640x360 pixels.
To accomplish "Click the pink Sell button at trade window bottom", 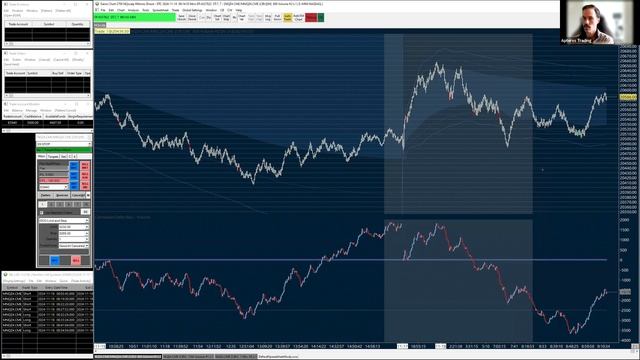I will [76, 260].
